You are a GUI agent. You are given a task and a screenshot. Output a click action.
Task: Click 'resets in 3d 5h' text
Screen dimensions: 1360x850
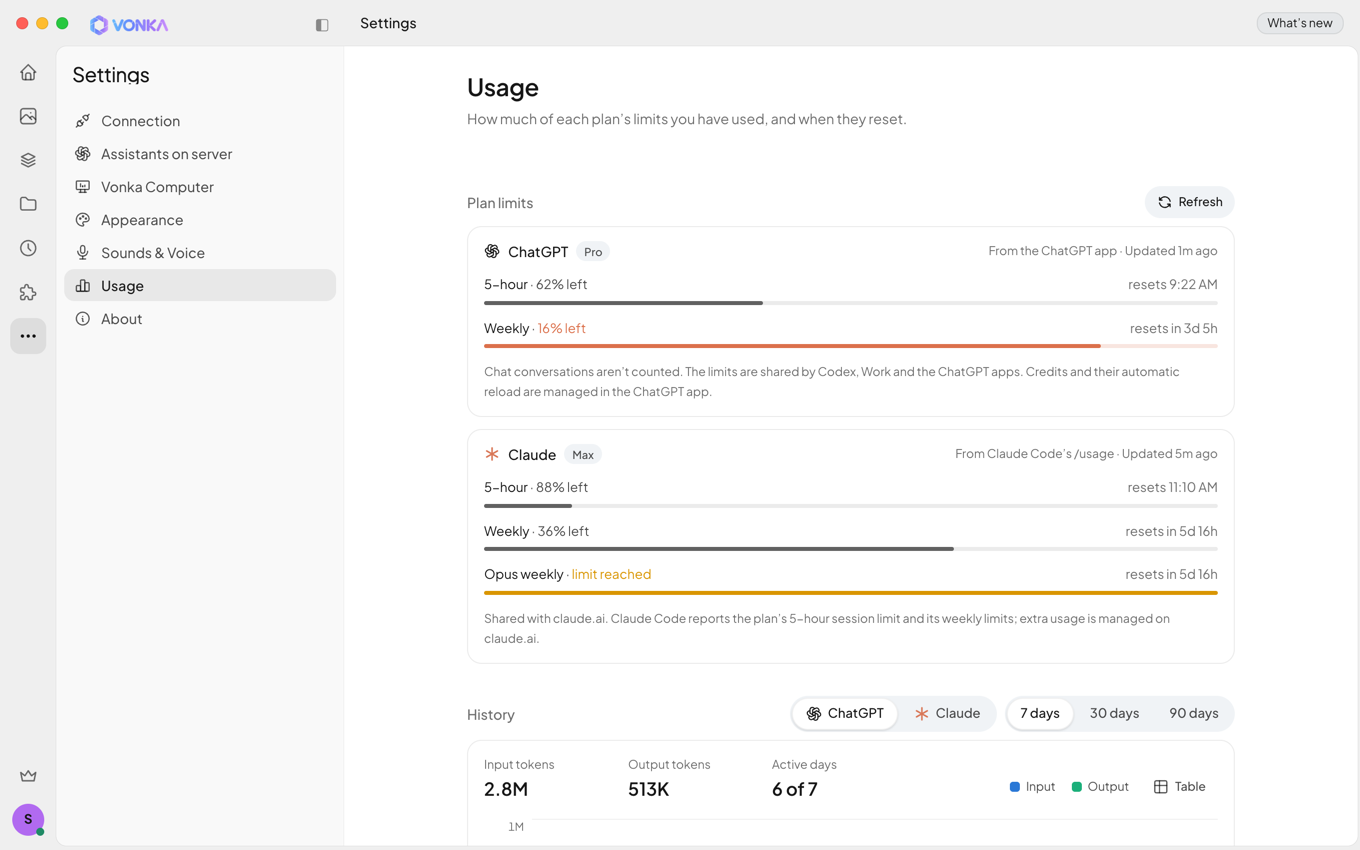click(x=1174, y=328)
